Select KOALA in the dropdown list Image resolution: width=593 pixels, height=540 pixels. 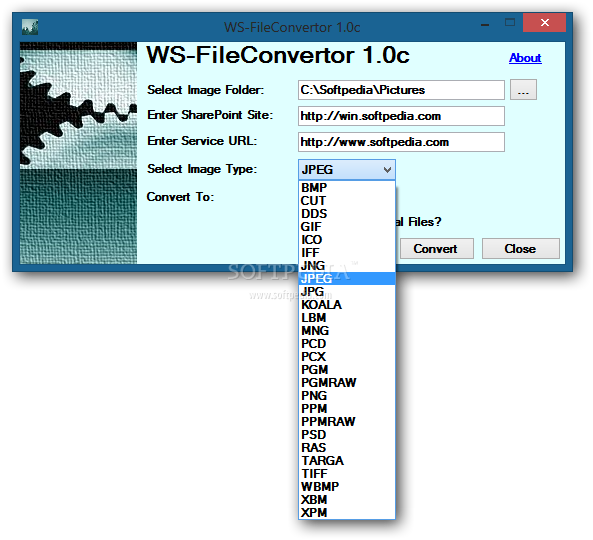[x=347, y=305]
